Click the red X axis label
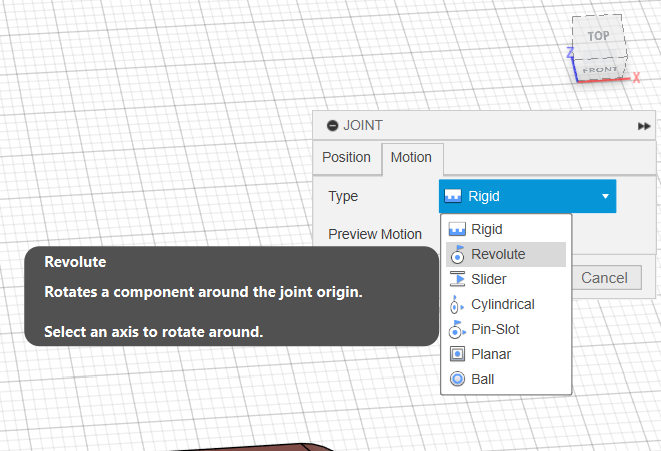Viewport: 661px width, 451px height. (636, 78)
